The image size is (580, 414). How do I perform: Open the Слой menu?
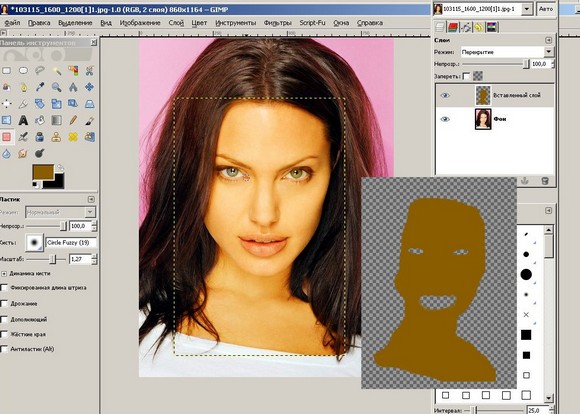[176, 23]
